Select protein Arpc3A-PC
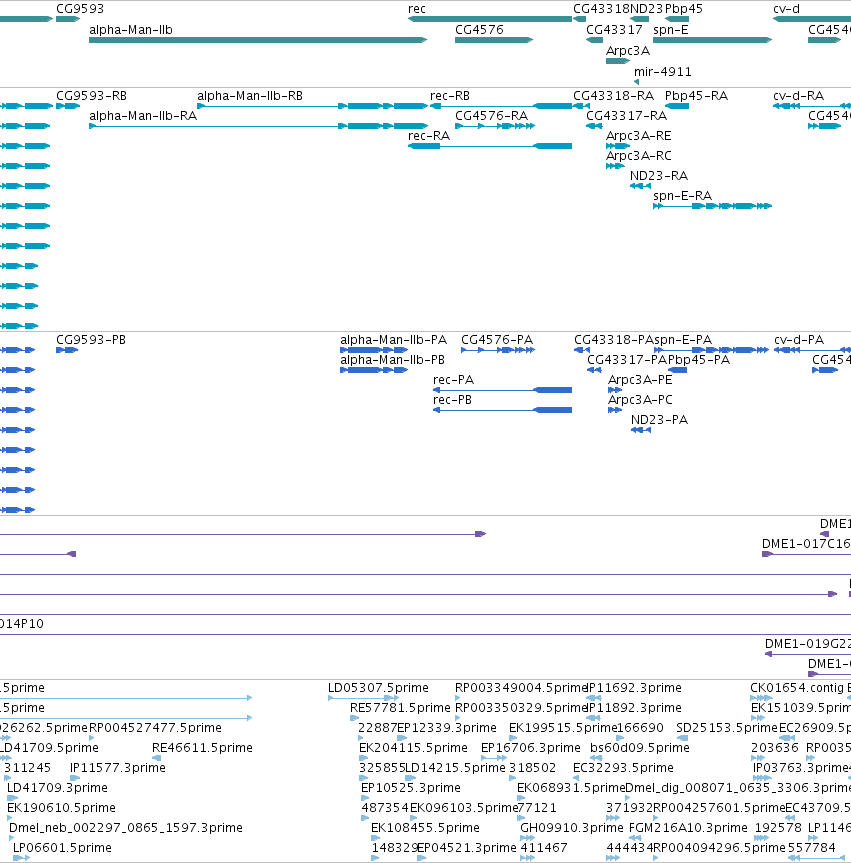This screenshot has width=851, height=863. [615, 410]
